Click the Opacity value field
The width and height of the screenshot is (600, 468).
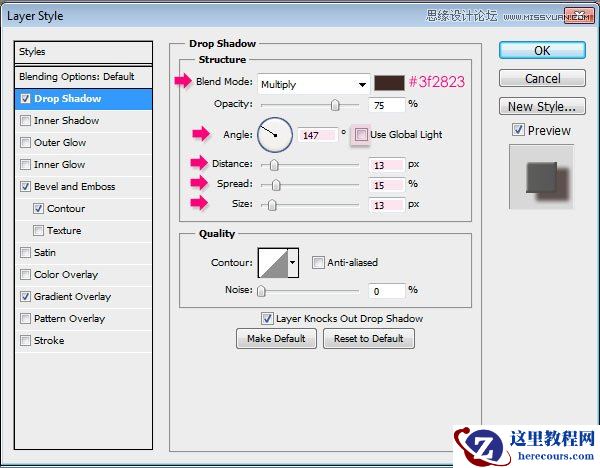point(386,105)
